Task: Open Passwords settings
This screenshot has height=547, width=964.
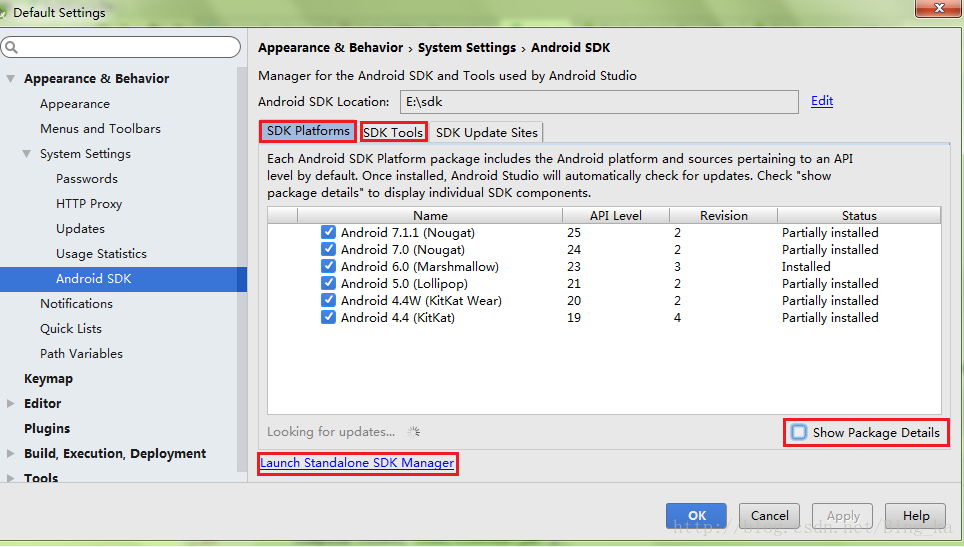Action: click(87, 179)
